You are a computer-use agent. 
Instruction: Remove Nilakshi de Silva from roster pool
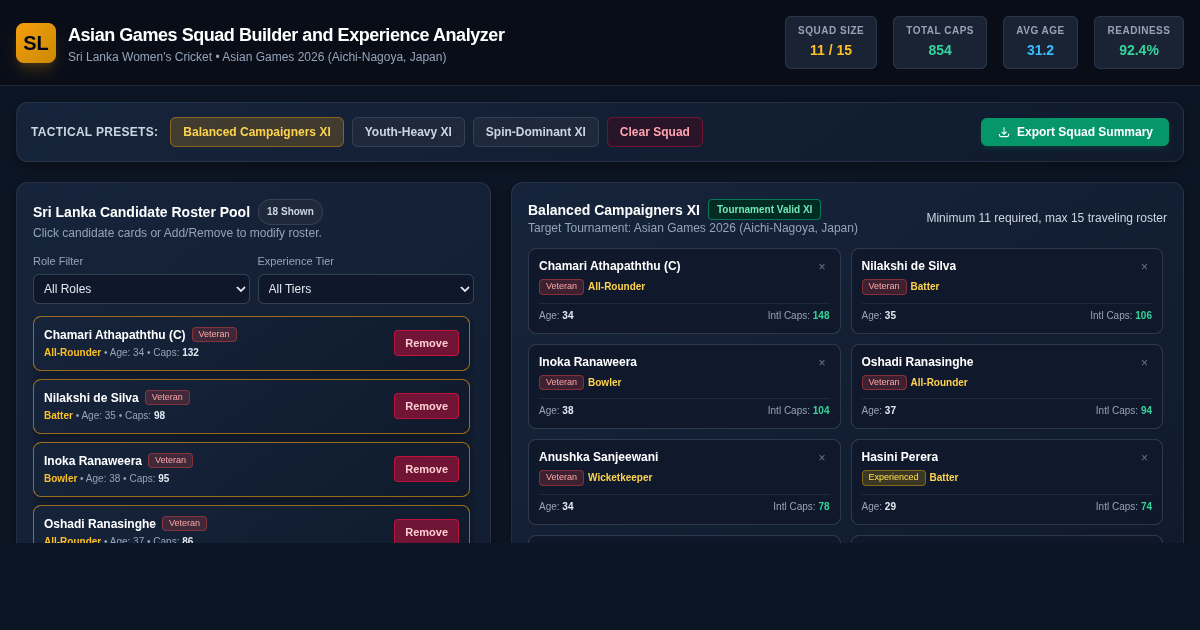coord(426,406)
